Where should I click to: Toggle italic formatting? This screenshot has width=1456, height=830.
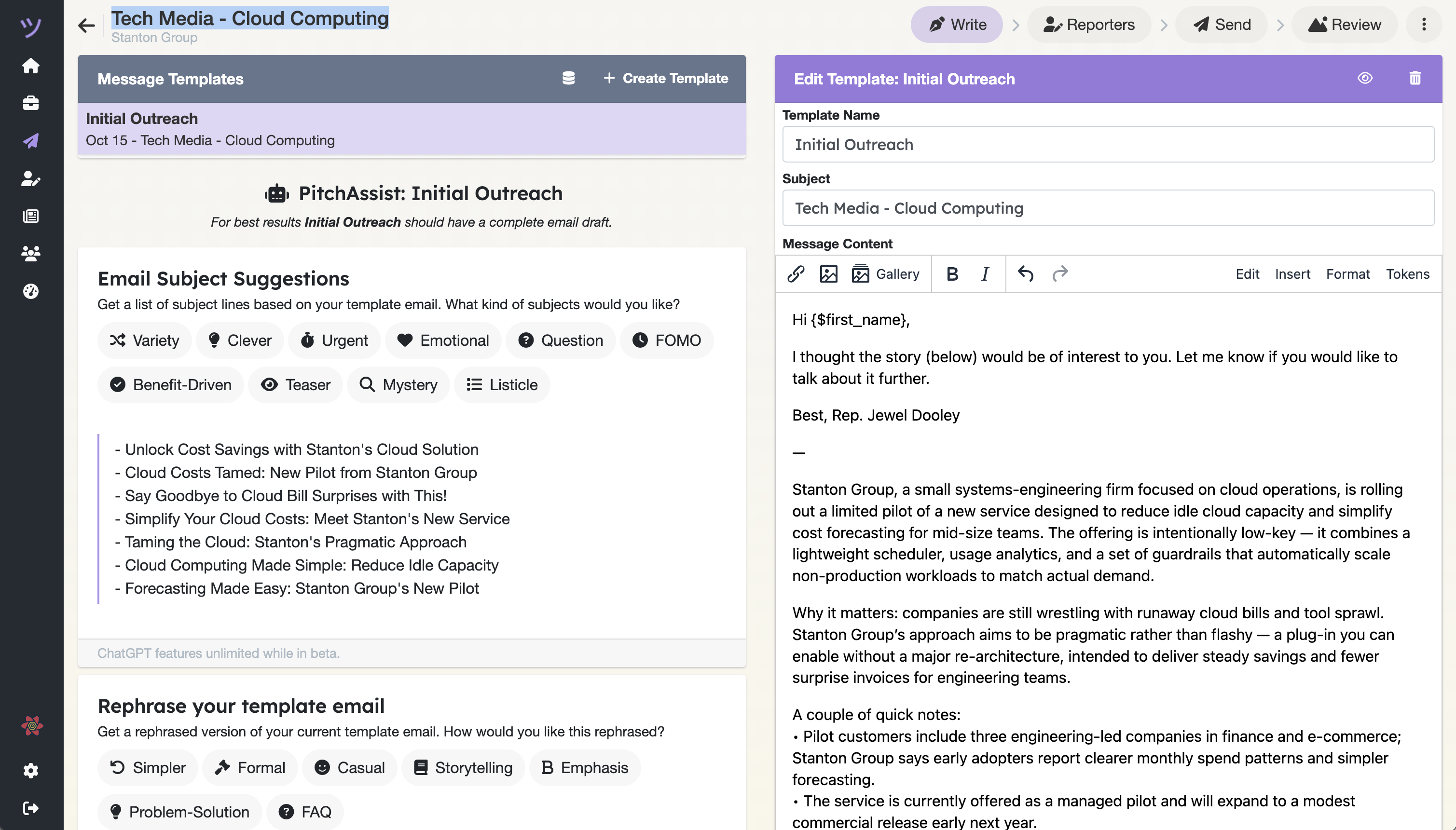[985, 274]
